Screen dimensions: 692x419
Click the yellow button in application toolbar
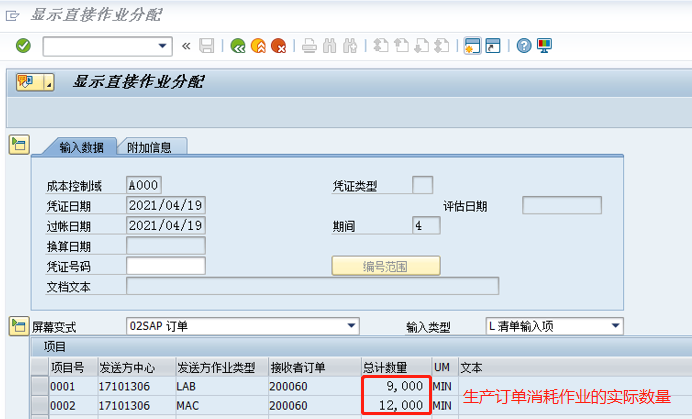[x=35, y=82]
